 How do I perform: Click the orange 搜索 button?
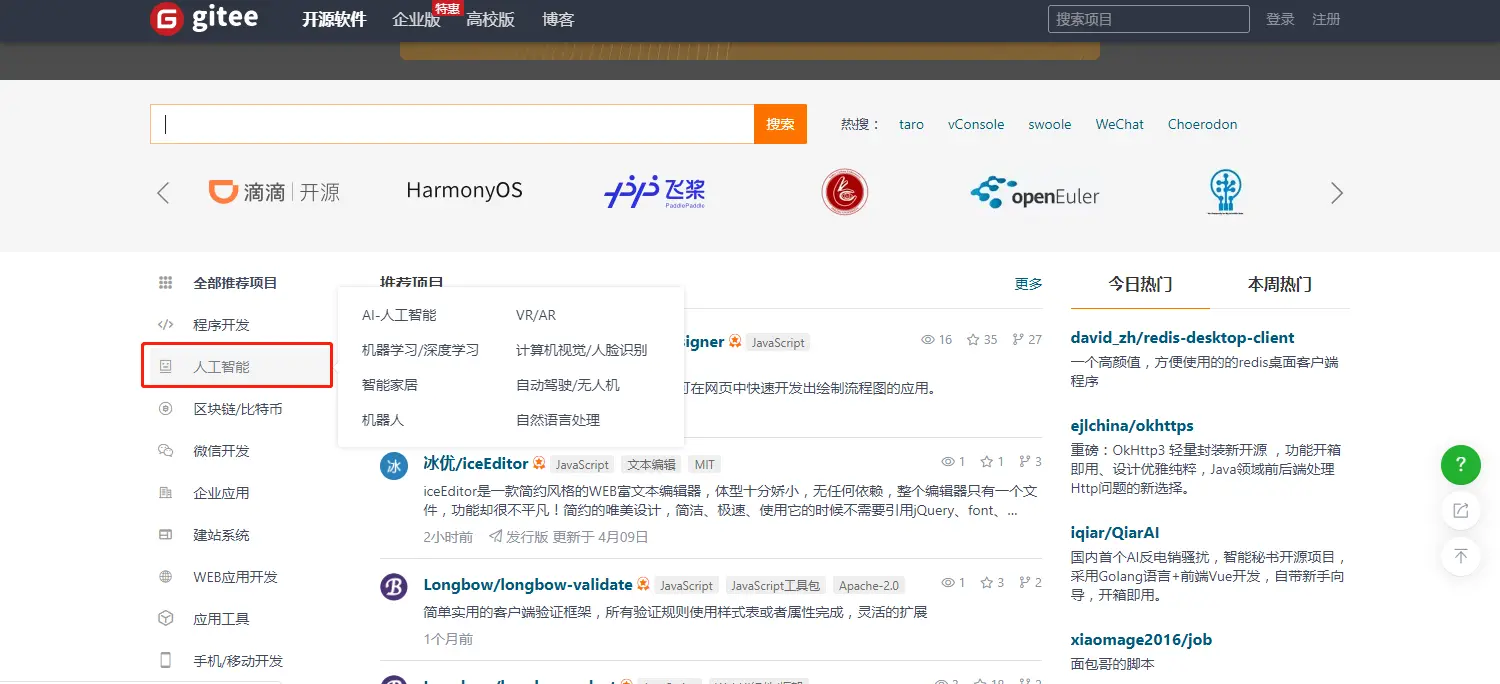click(x=780, y=124)
